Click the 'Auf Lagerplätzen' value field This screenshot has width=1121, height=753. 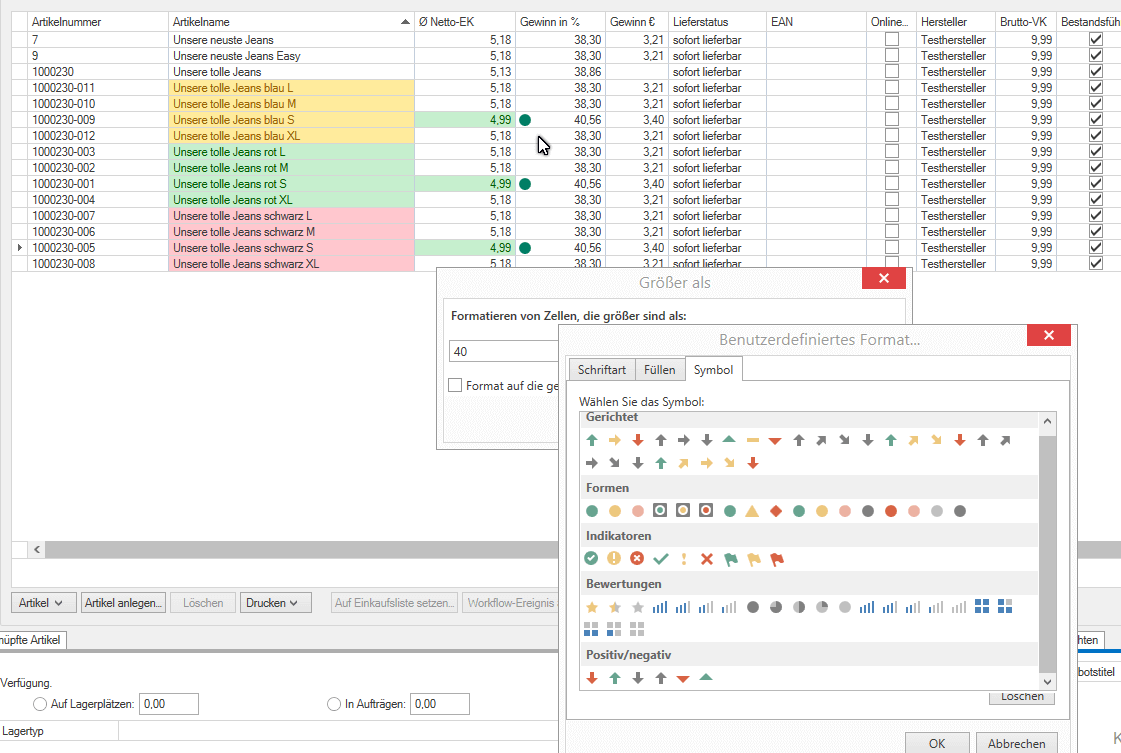169,704
